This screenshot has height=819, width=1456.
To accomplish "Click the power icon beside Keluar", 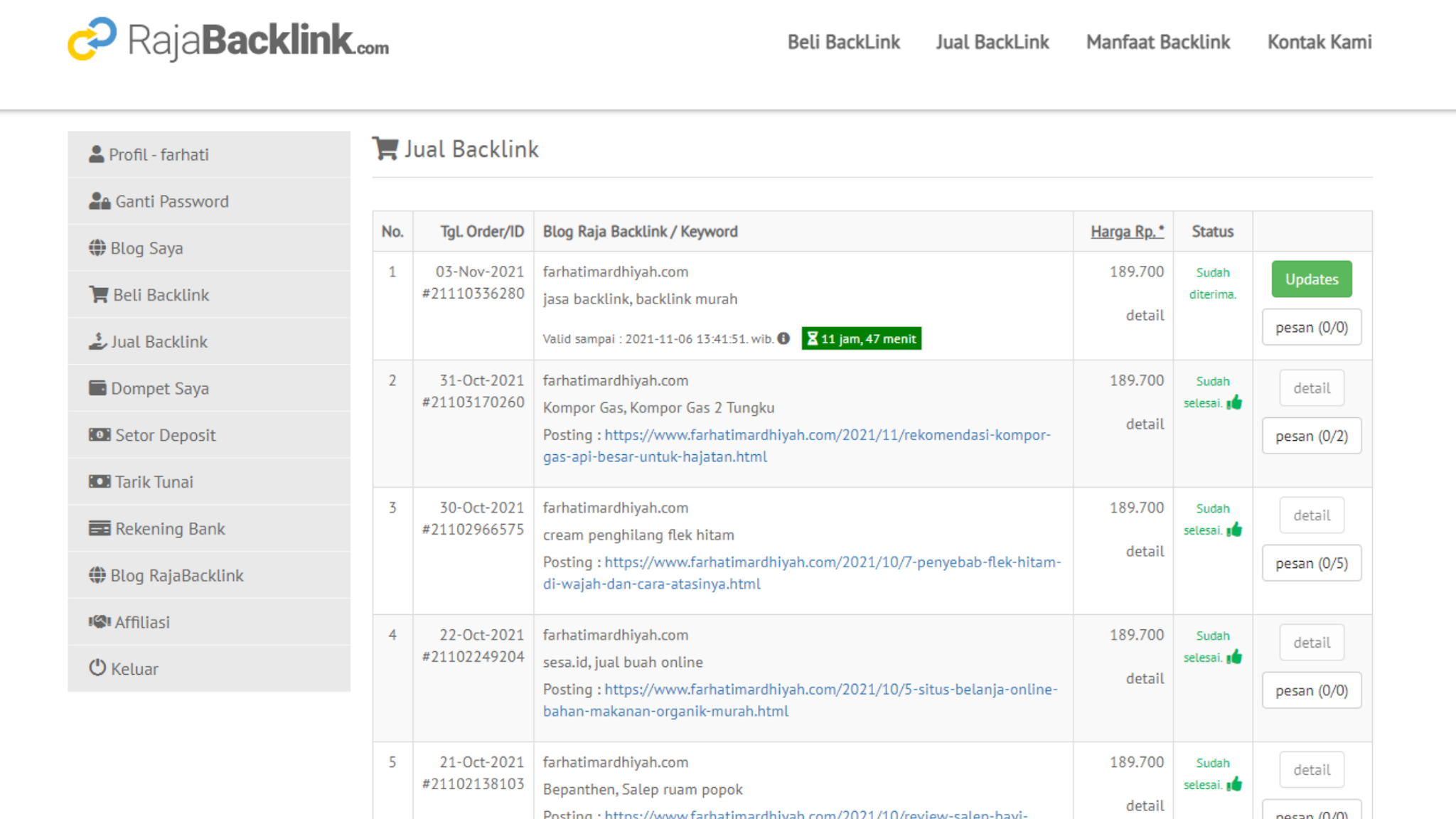I will click(97, 668).
